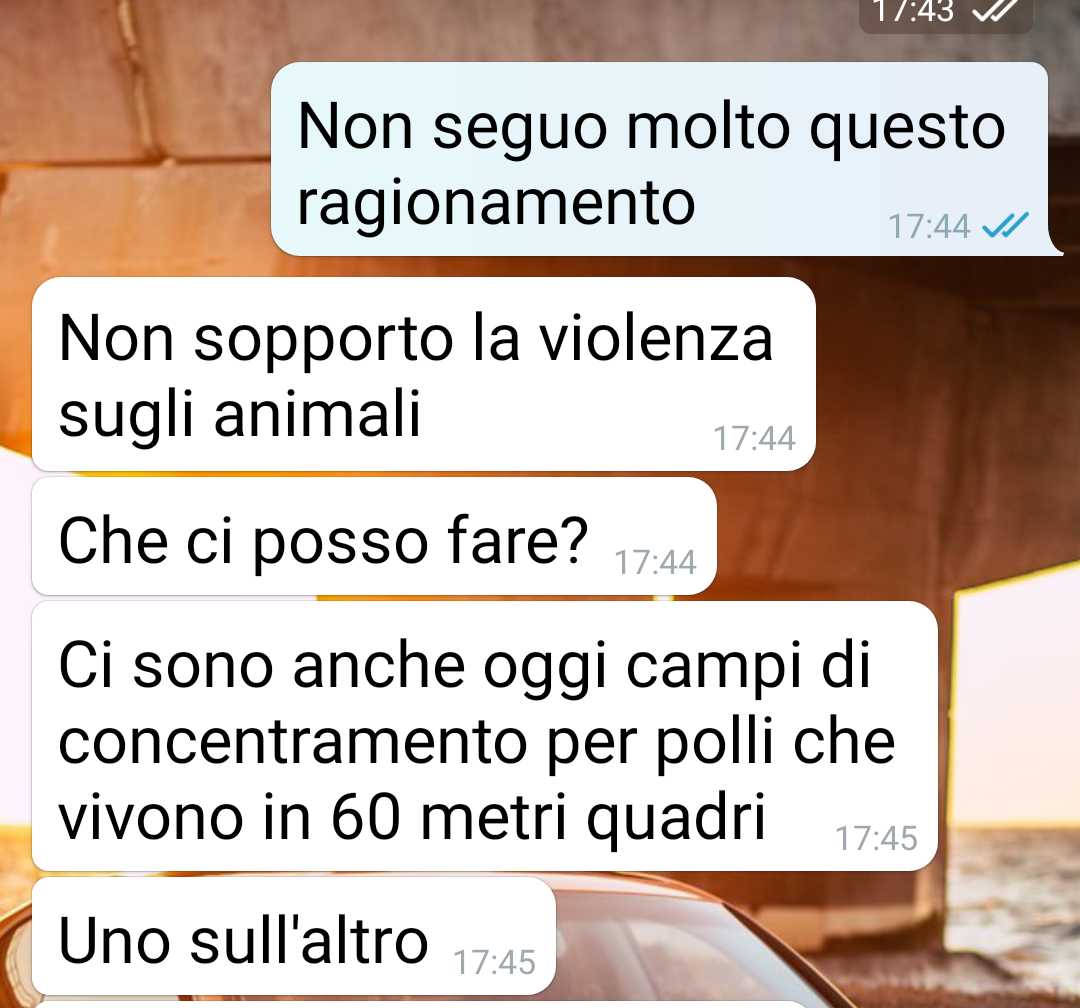
Task: Click the timestamp on 'sugli animali' message
Action: [754, 438]
